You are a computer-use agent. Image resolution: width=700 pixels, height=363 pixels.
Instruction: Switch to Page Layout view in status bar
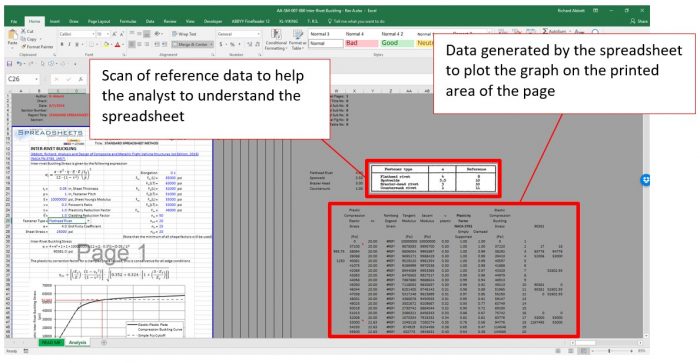(571, 351)
